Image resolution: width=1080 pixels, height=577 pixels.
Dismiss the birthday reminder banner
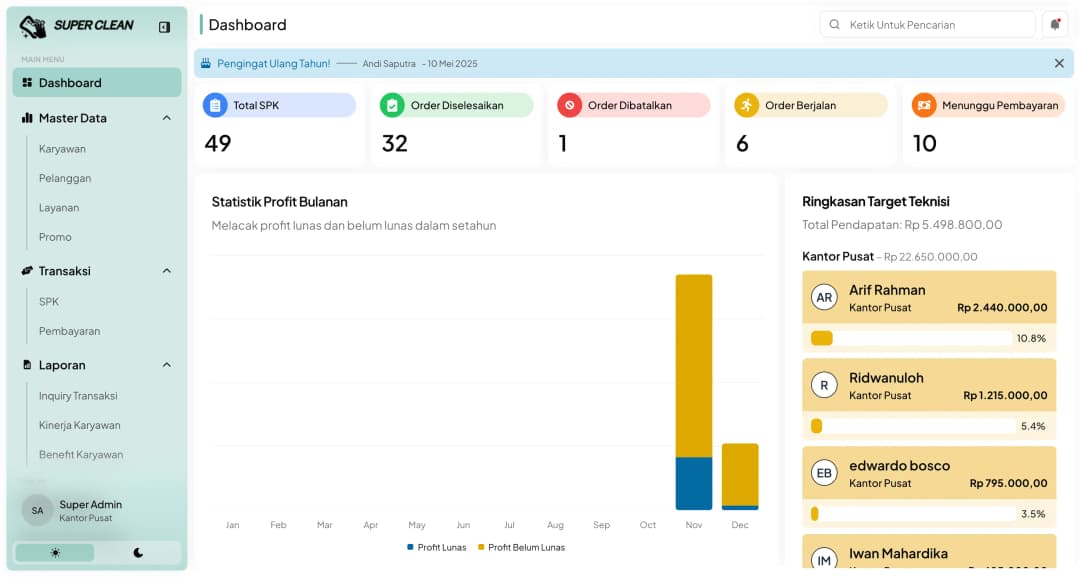pyautogui.click(x=1059, y=63)
